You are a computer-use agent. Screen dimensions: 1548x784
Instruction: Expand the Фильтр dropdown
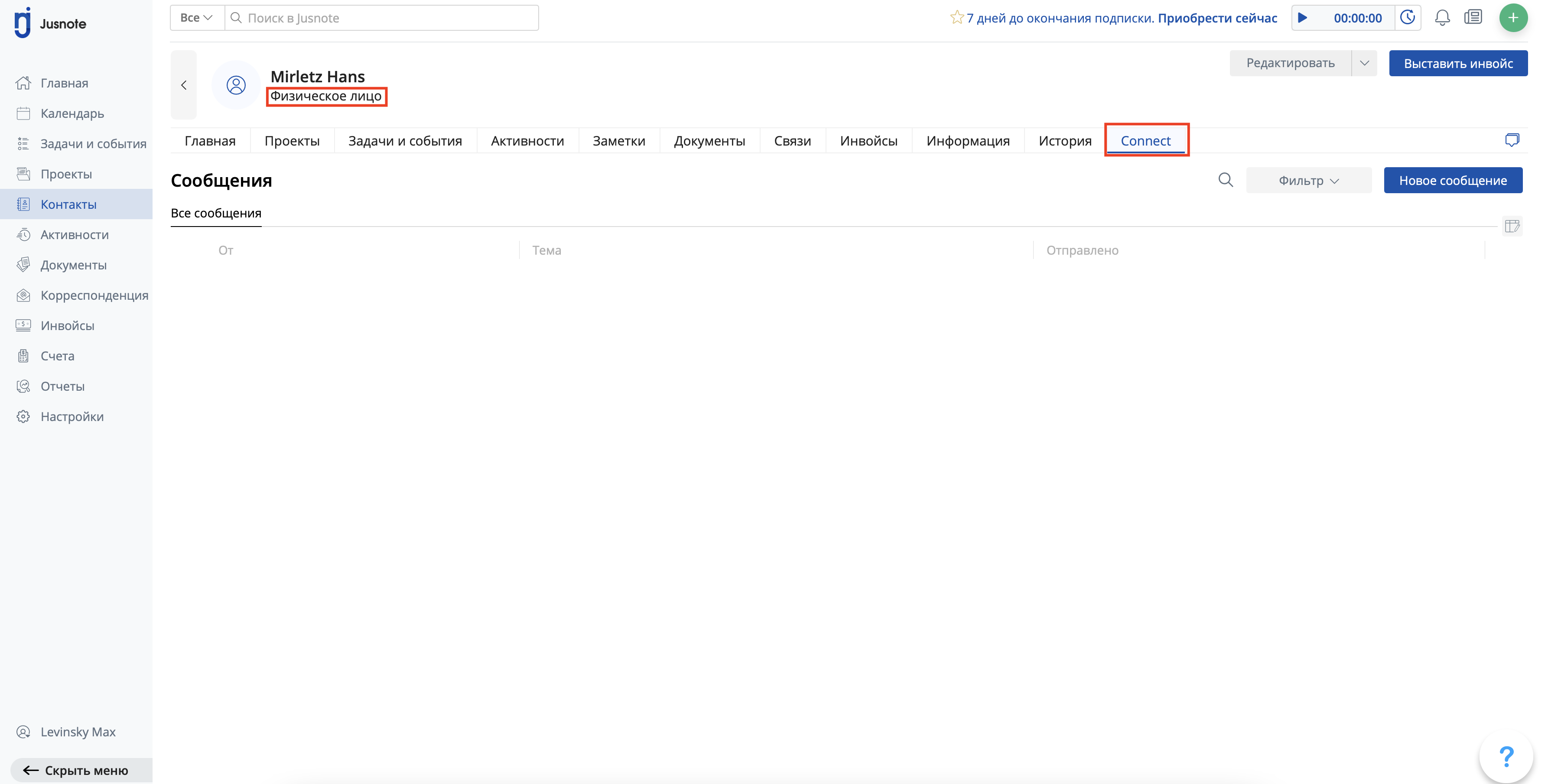click(1308, 181)
